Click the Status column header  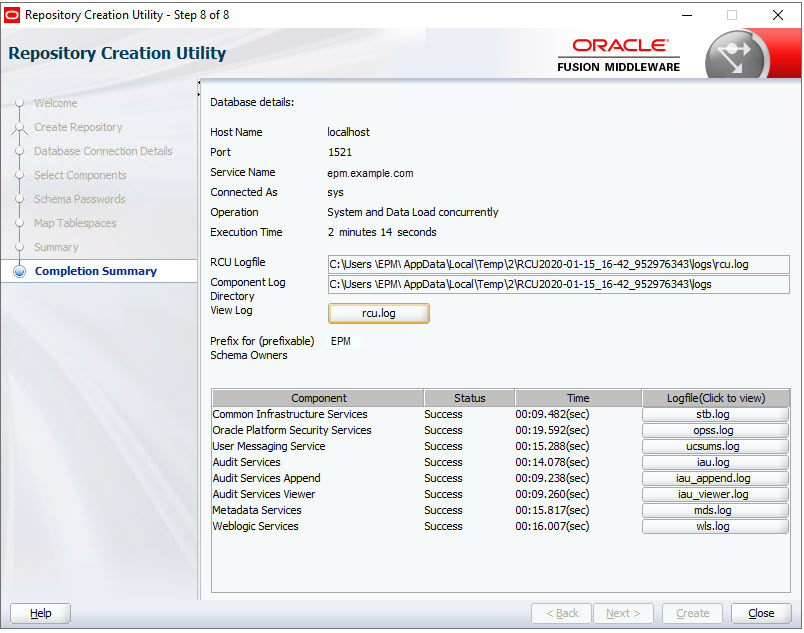click(x=469, y=398)
